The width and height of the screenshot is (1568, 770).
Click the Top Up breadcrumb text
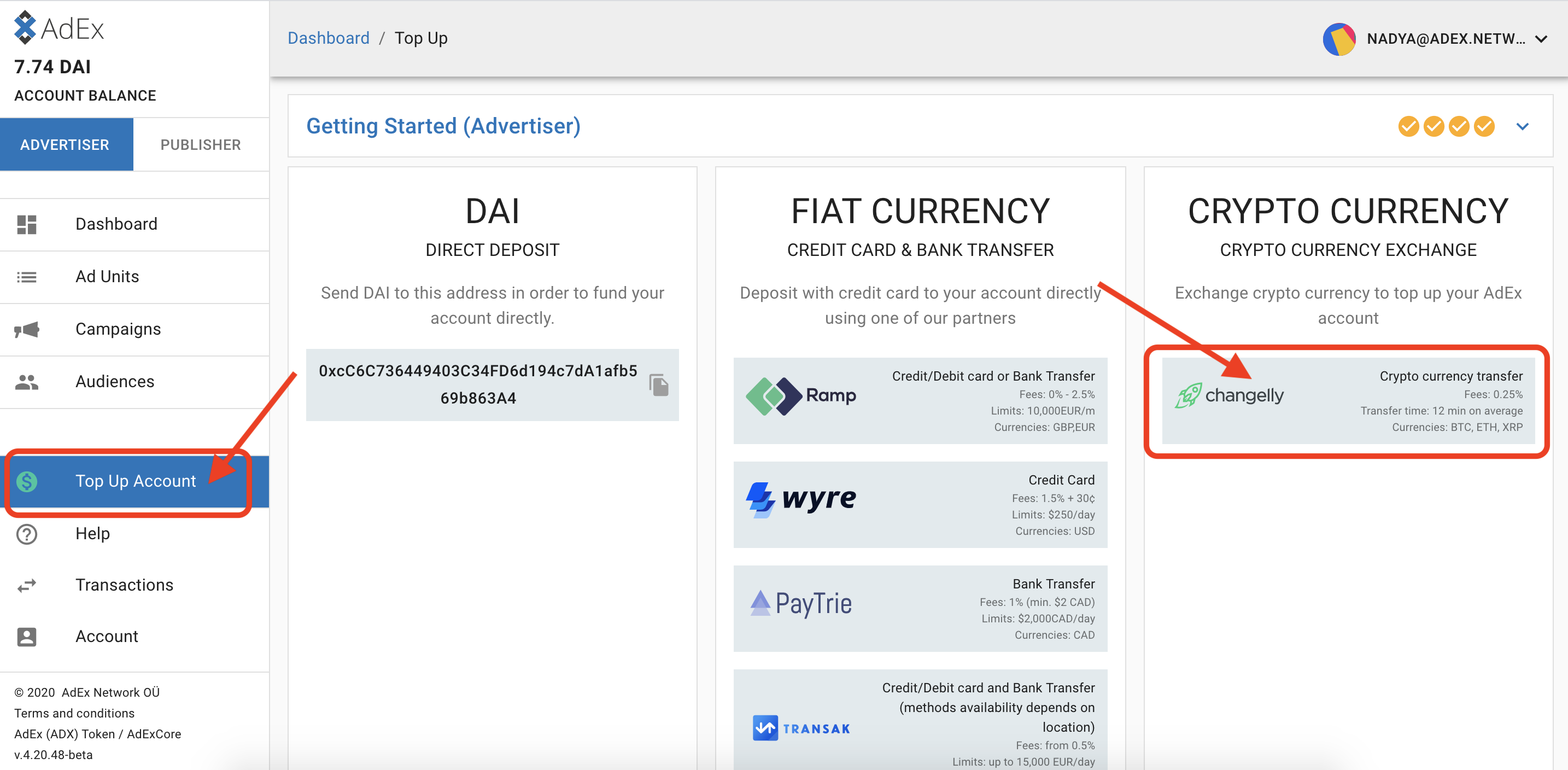(420, 38)
